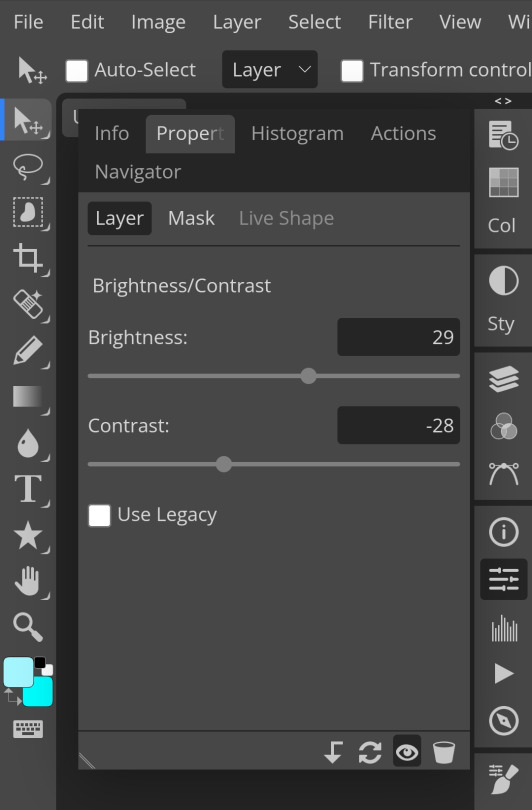Select the Mask button
532x810 pixels.
tap(191, 219)
